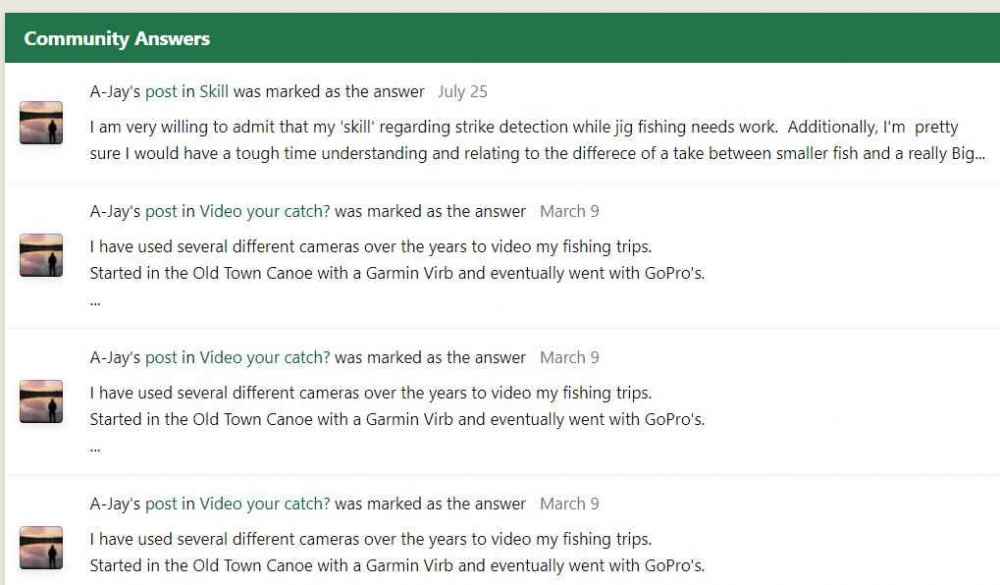
Task: Click 'March 9' date on the last Video entry
Action: coord(570,503)
